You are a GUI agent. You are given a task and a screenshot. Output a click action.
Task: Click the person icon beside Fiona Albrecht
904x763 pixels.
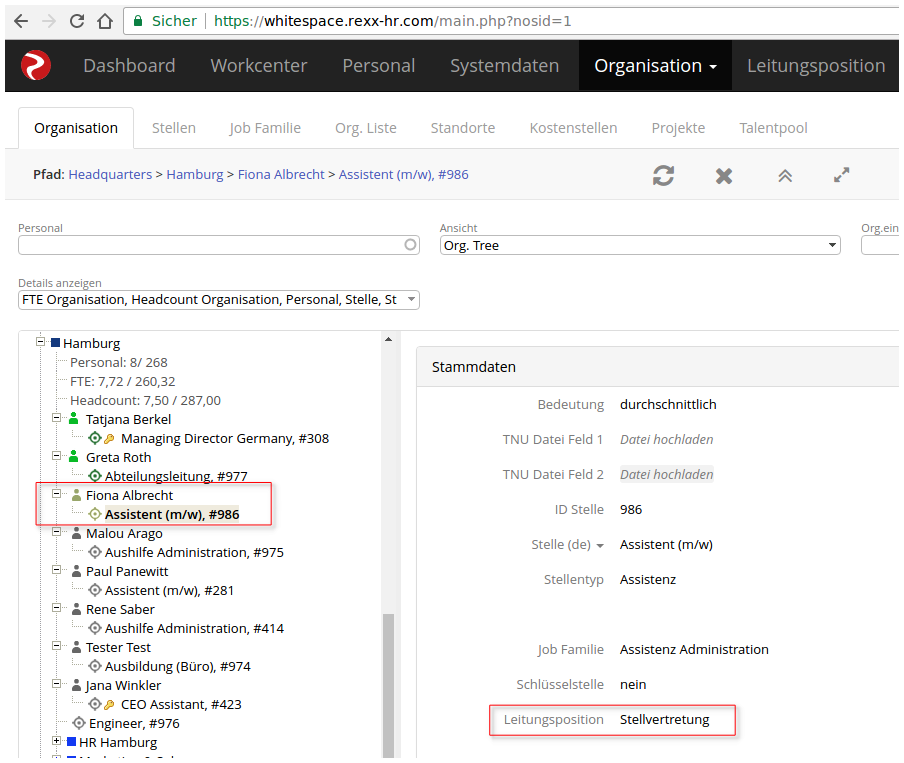click(x=76, y=495)
